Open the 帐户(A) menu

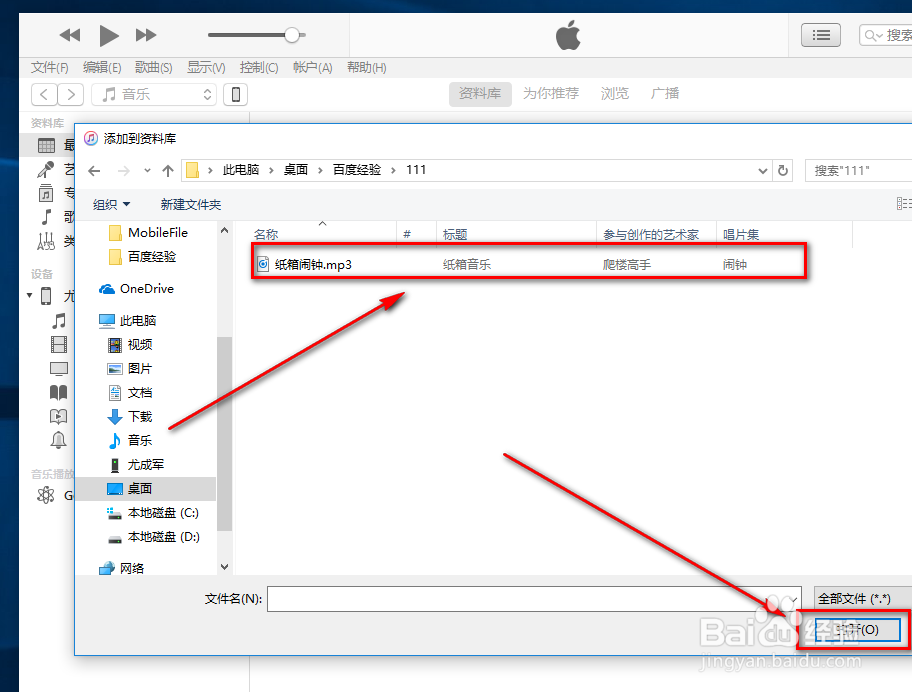[312, 67]
